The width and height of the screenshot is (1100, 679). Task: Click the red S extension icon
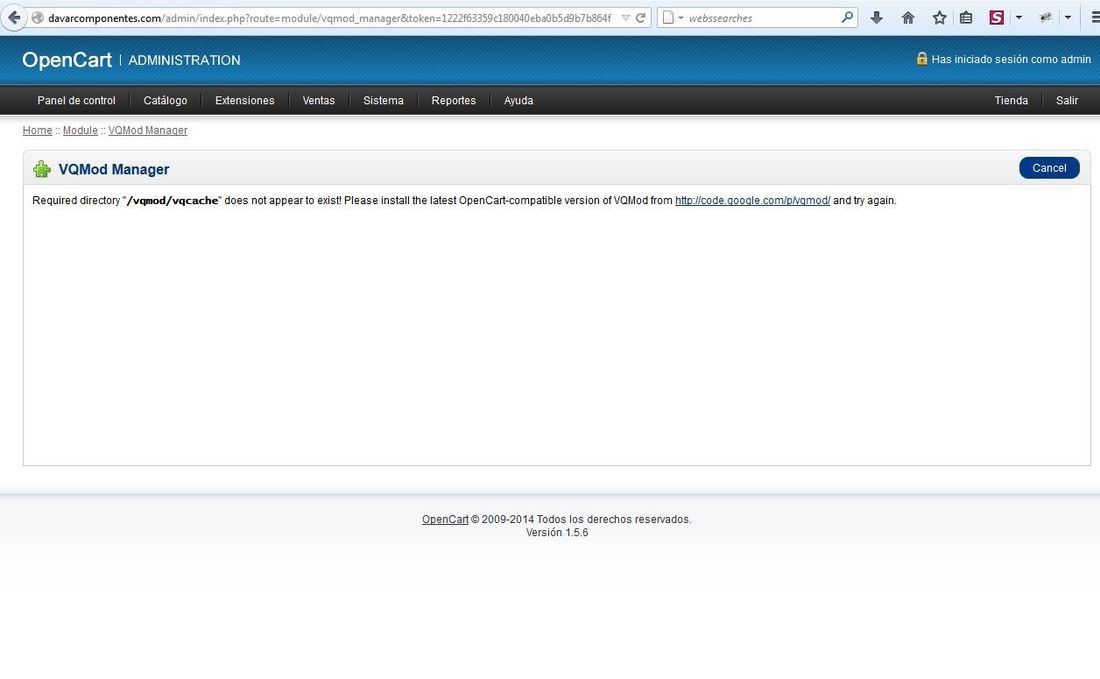[x=996, y=18]
